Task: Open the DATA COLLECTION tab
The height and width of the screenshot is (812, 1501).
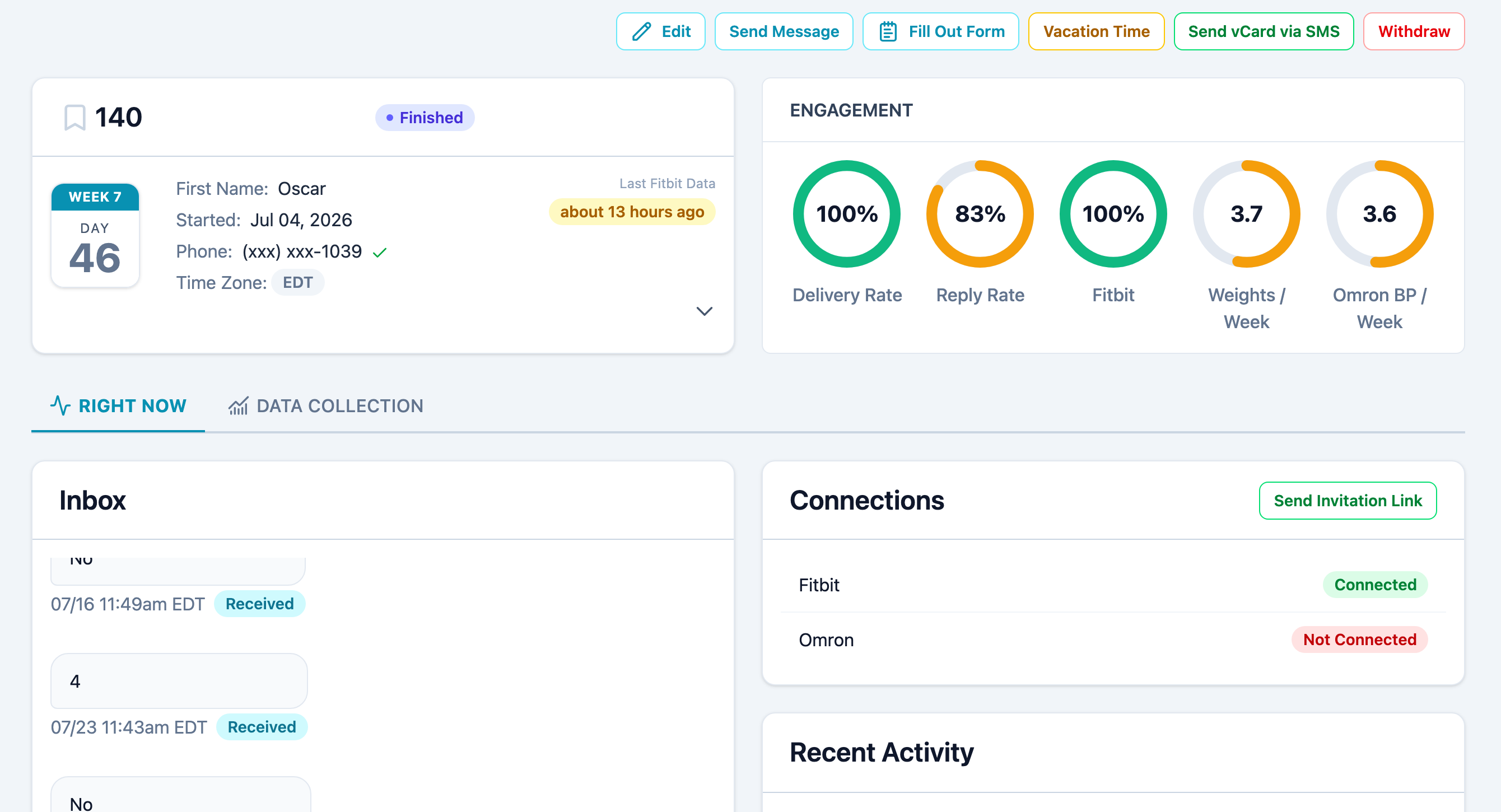Action: point(325,405)
